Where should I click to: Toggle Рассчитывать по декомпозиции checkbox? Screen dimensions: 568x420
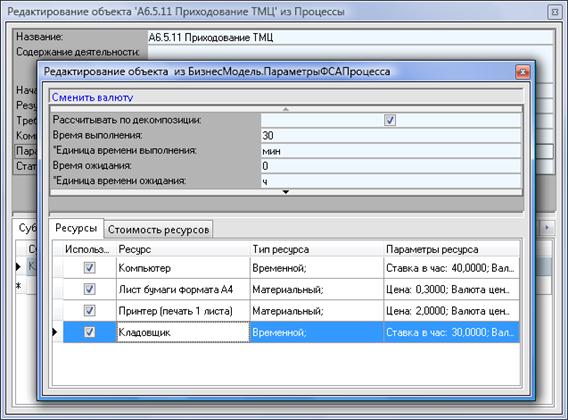[x=390, y=120]
